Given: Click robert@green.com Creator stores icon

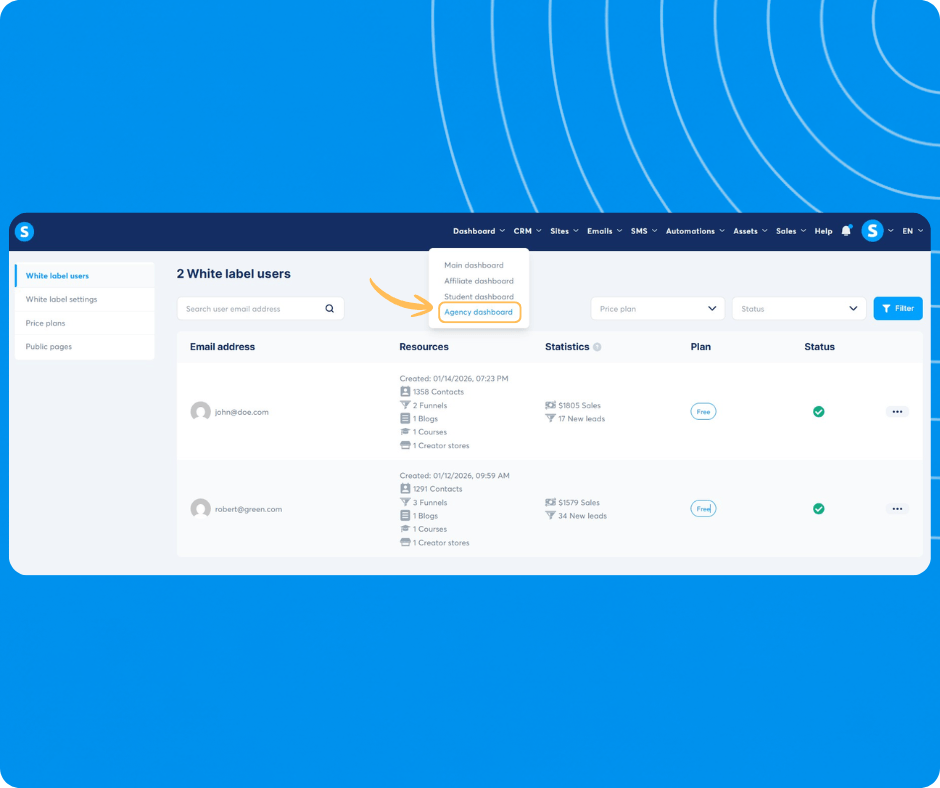Looking at the screenshot, I should tap(405, 543).
